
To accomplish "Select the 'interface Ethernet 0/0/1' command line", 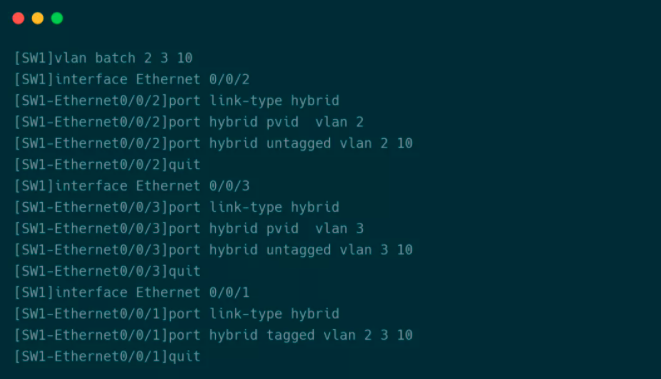I will [132, 293].
